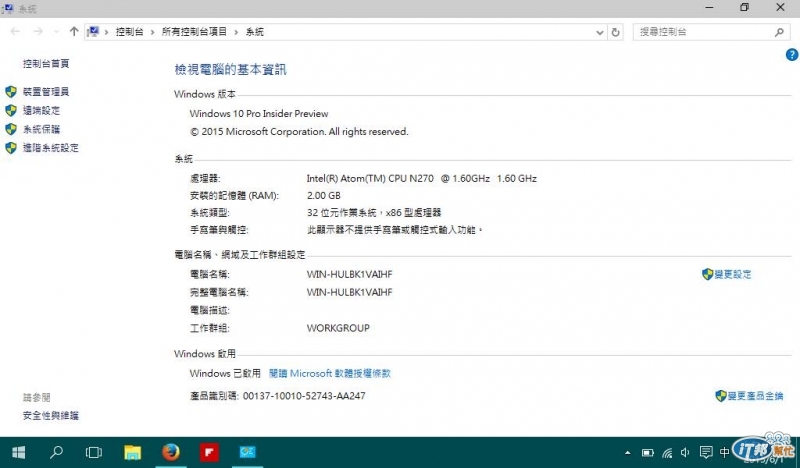Click shield icon beside 遠端設定
The image size is (800, 468).
[11, 110]
